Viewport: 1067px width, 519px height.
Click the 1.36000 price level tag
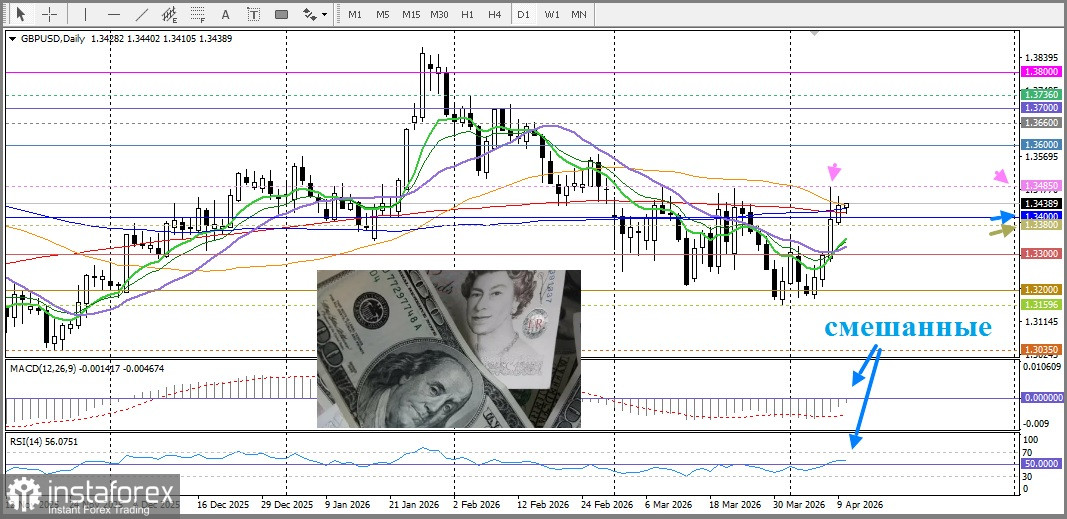1042,145
